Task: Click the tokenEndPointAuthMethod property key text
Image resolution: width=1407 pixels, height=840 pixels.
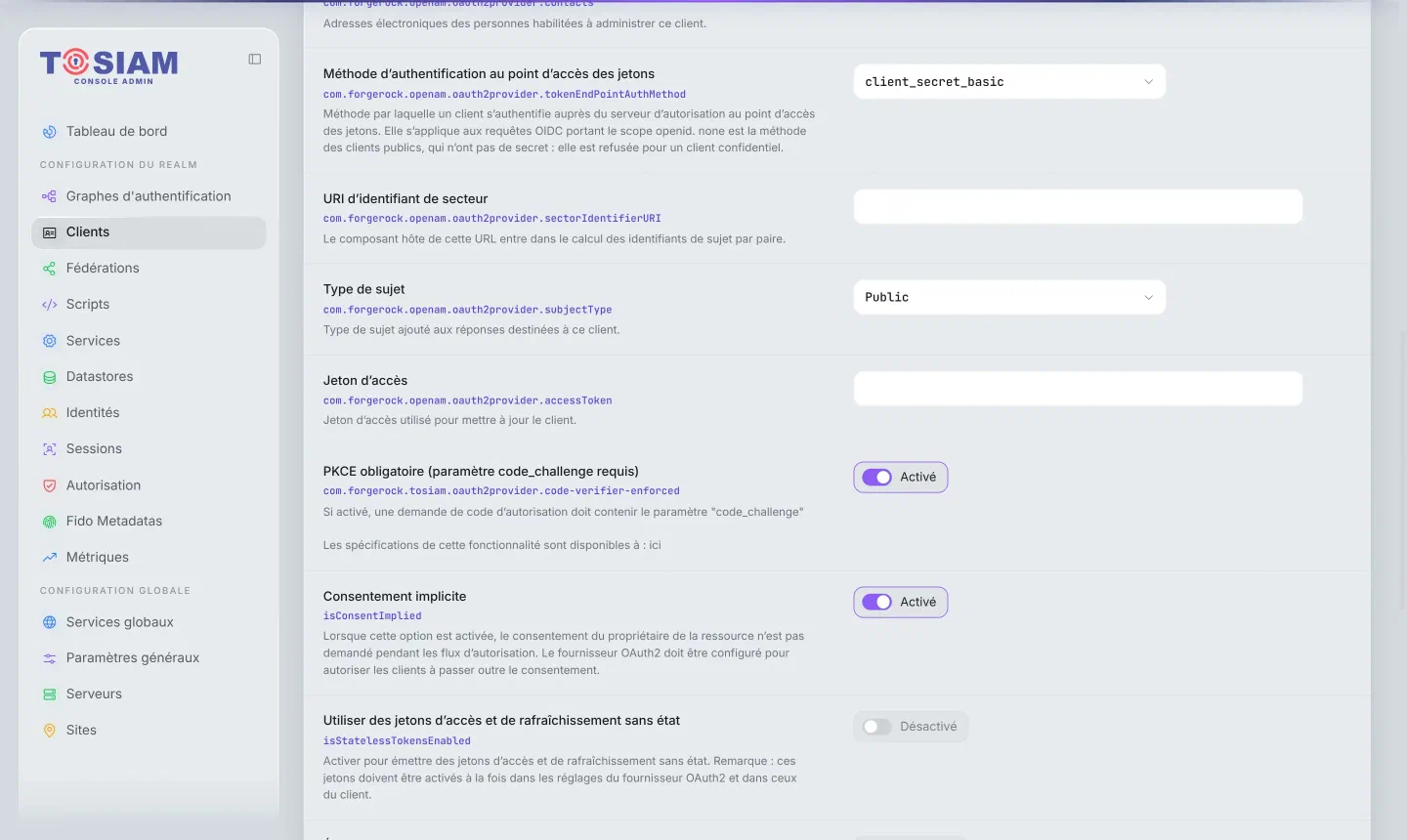Action: click(x=504, y=95)
